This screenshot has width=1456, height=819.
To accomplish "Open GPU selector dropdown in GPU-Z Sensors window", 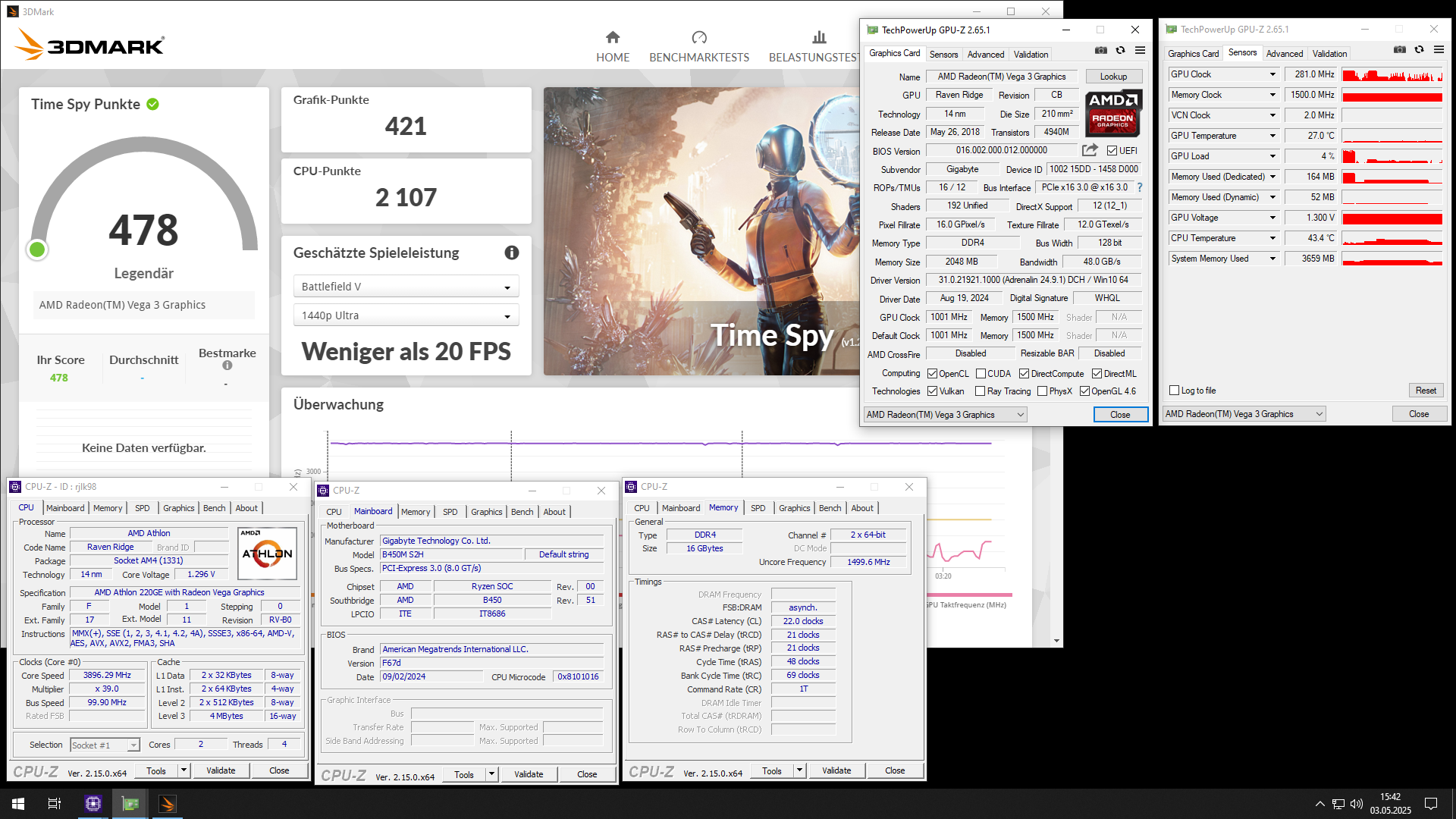I will [x=1244, y=414].
